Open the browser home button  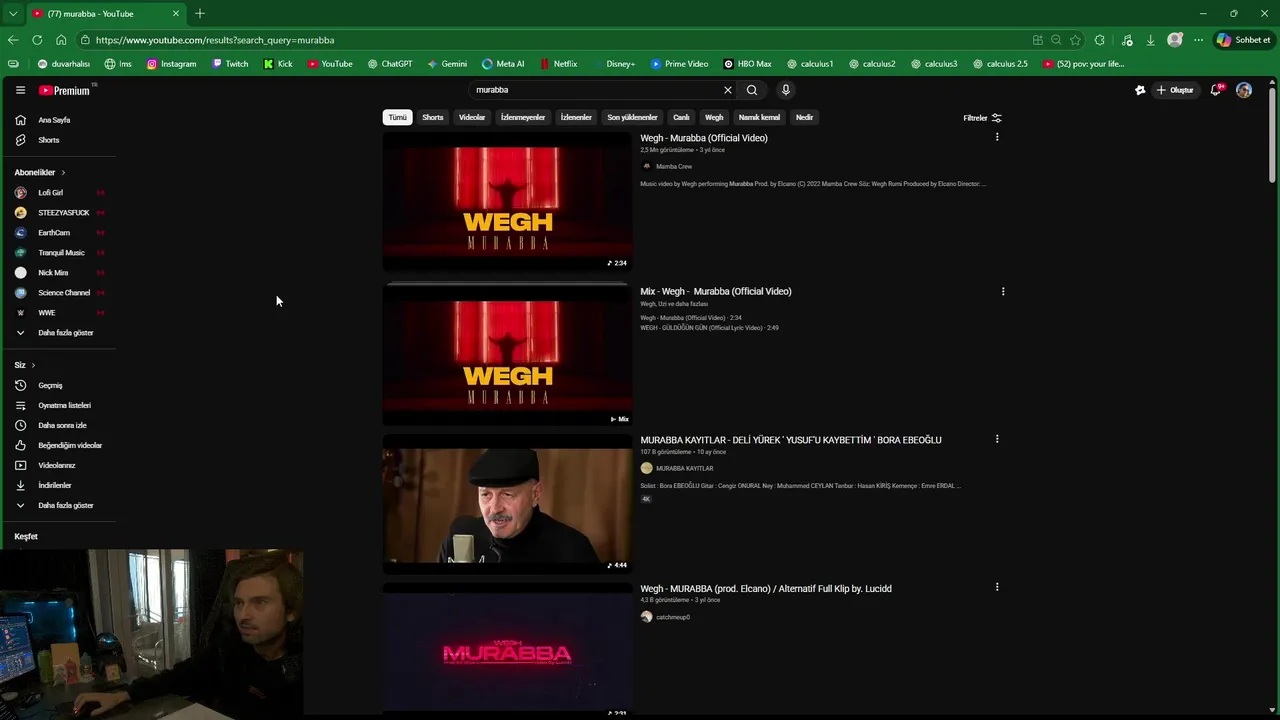61,40
